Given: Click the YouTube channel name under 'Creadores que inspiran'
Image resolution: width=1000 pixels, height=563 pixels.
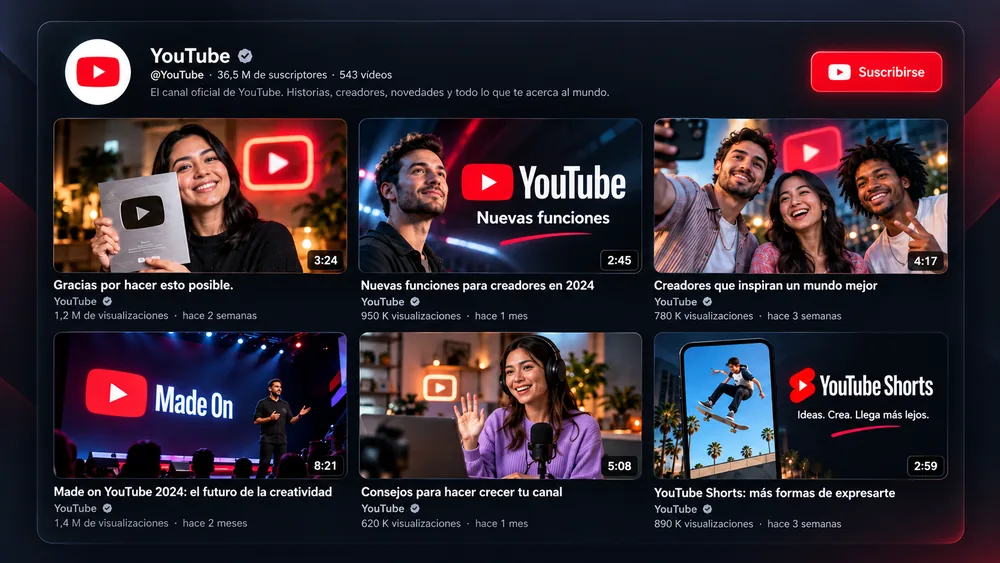Looking at the screenshot, I should click(x=675, y=302).
